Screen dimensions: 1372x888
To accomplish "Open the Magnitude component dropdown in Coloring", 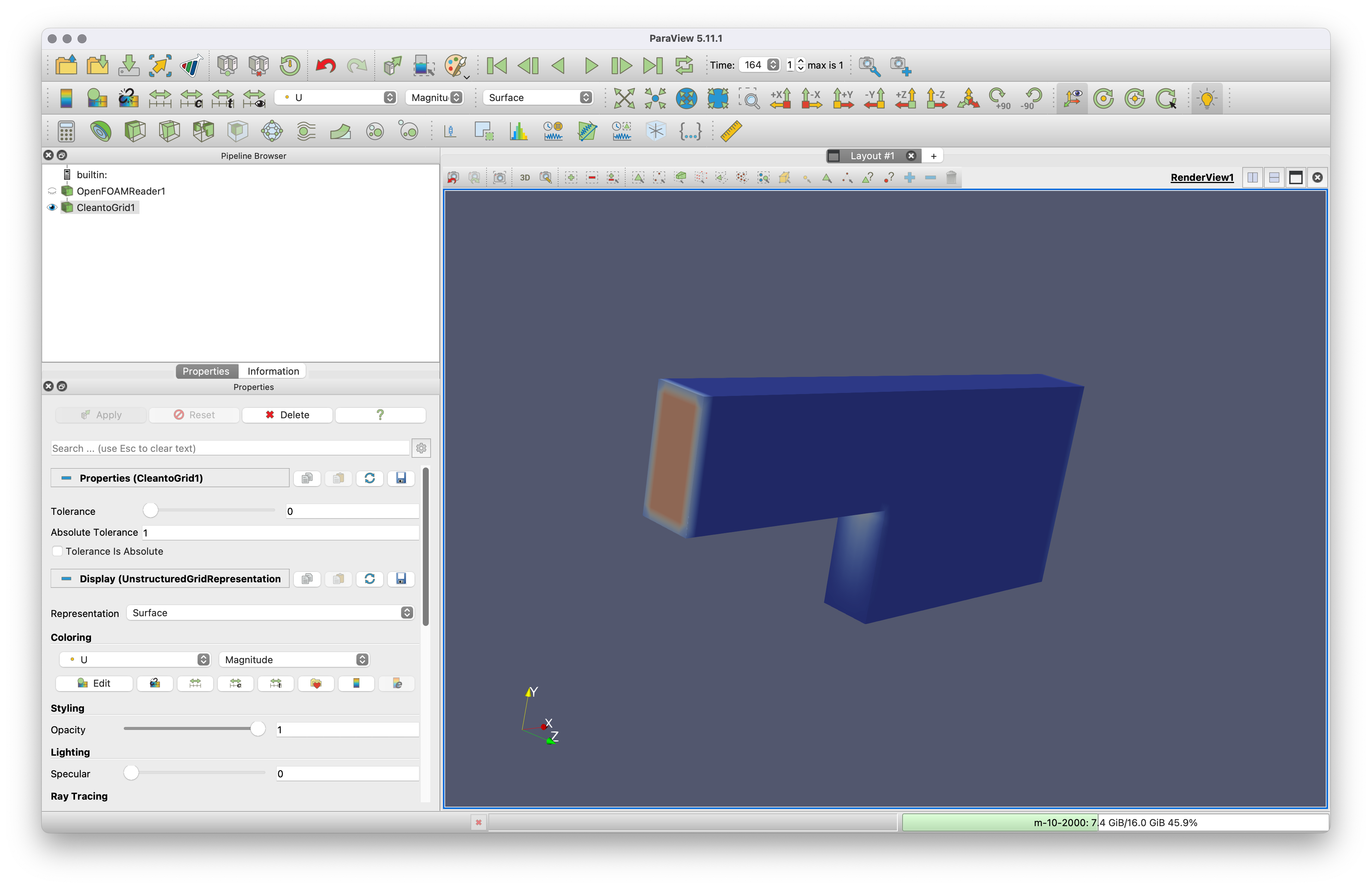I will pos(294,660).
